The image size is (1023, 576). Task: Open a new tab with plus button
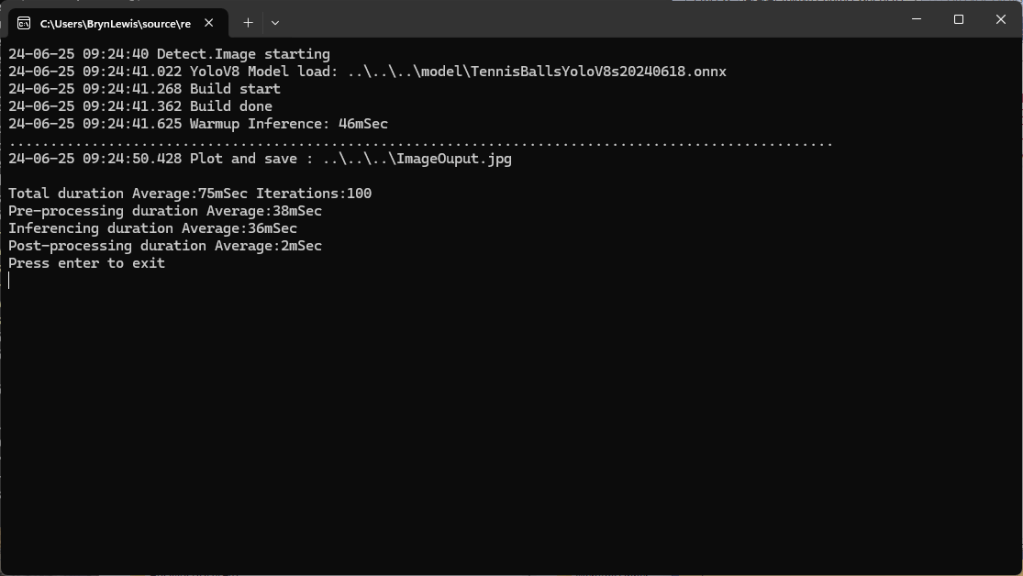(x=247, y=22)
